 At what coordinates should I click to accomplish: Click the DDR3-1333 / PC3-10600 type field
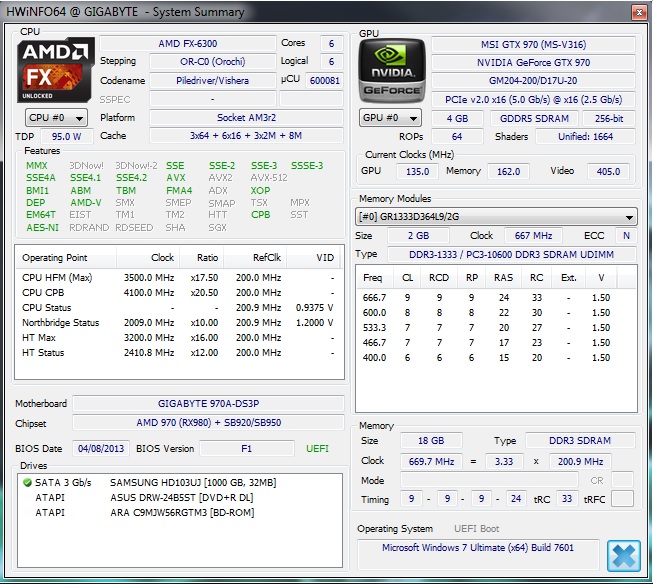(x=511, y=254)
